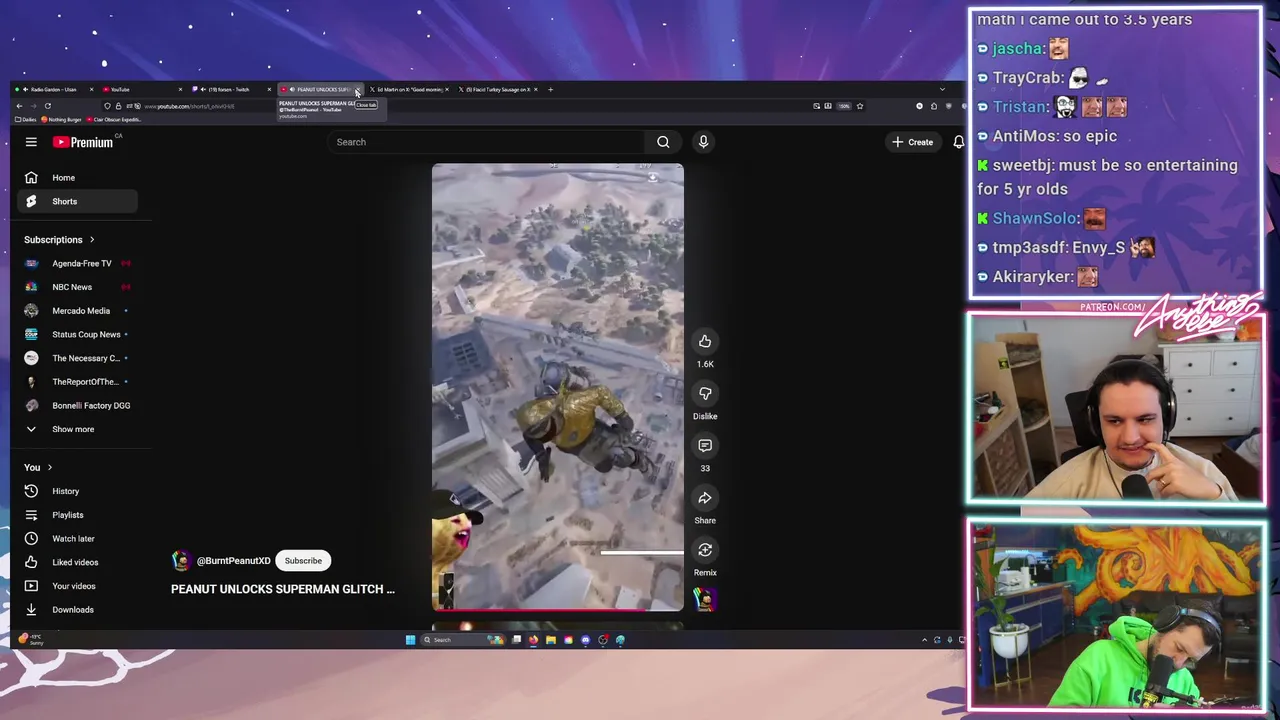1280x720 pixels.
Task: Open History in sidebar
Action: pos(78,491)
